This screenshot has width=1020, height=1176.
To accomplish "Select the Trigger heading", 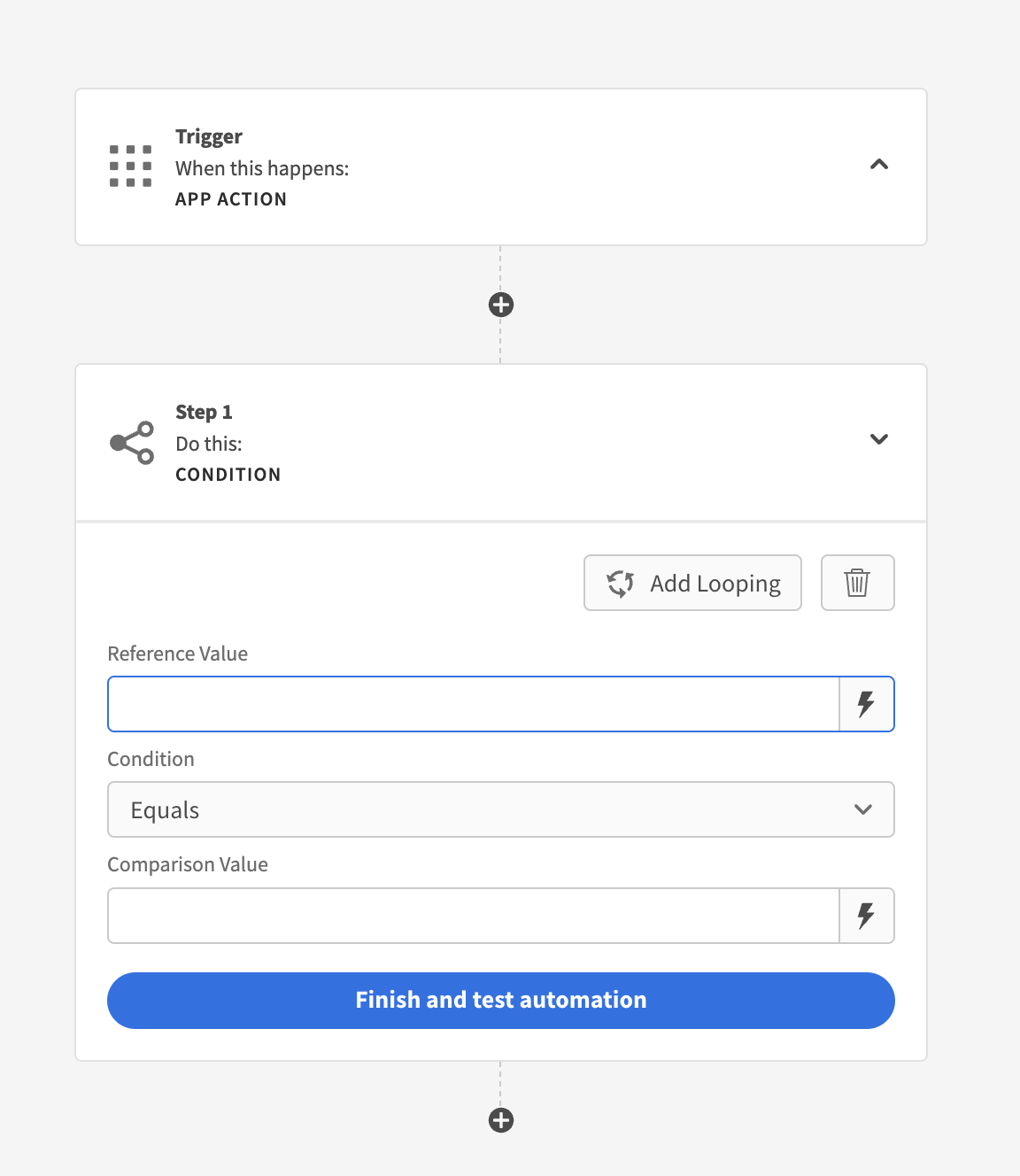I will (x=208, y=136).
